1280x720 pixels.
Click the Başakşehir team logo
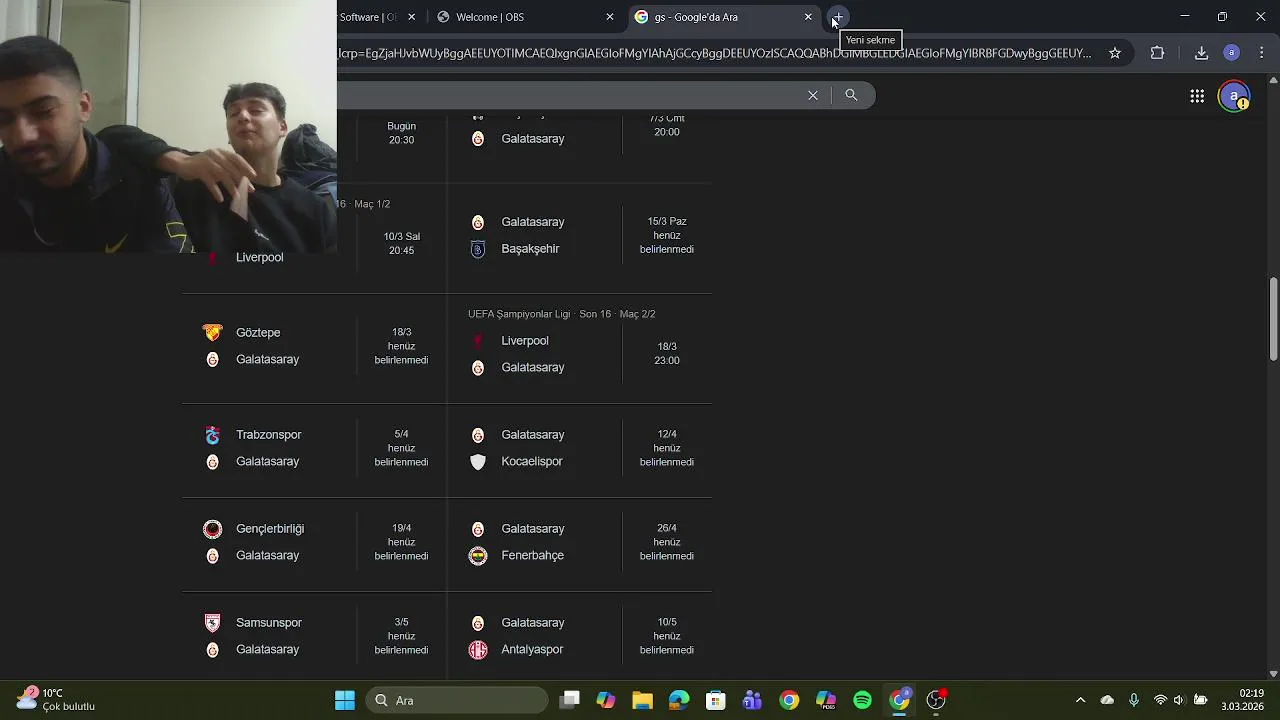tap(478, 249)
